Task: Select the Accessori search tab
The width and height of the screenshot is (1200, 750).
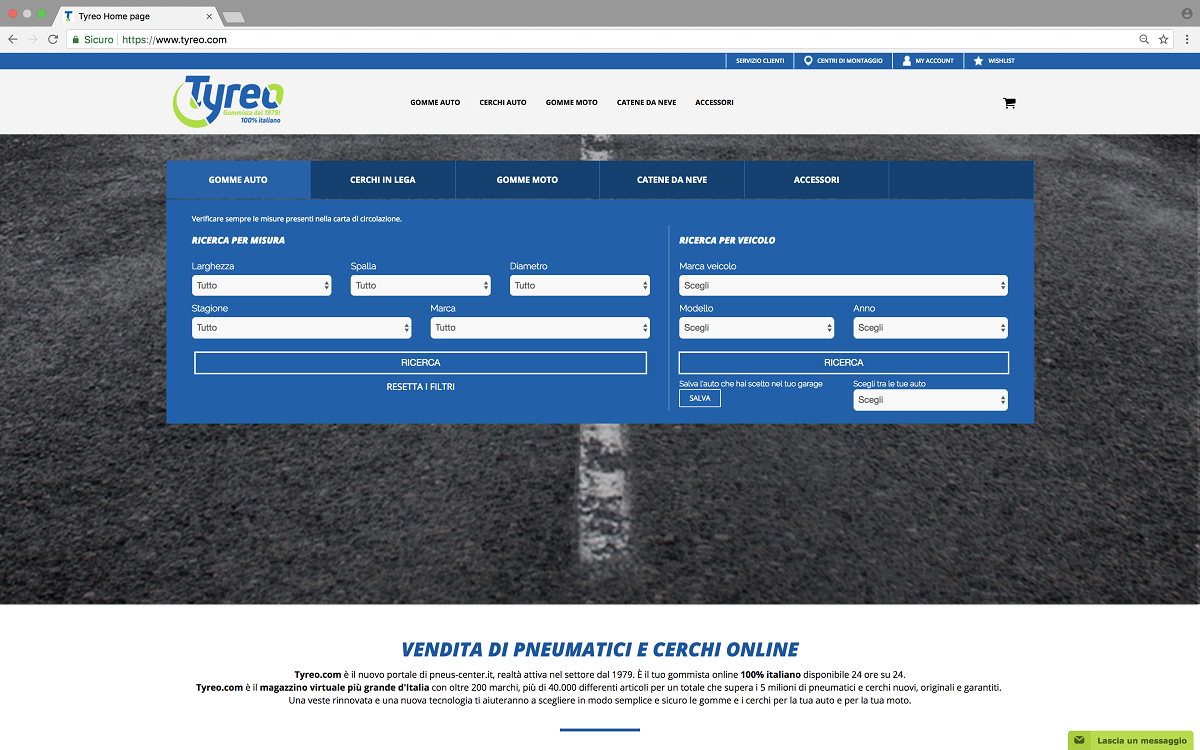Action: click(x=816, y=180)
